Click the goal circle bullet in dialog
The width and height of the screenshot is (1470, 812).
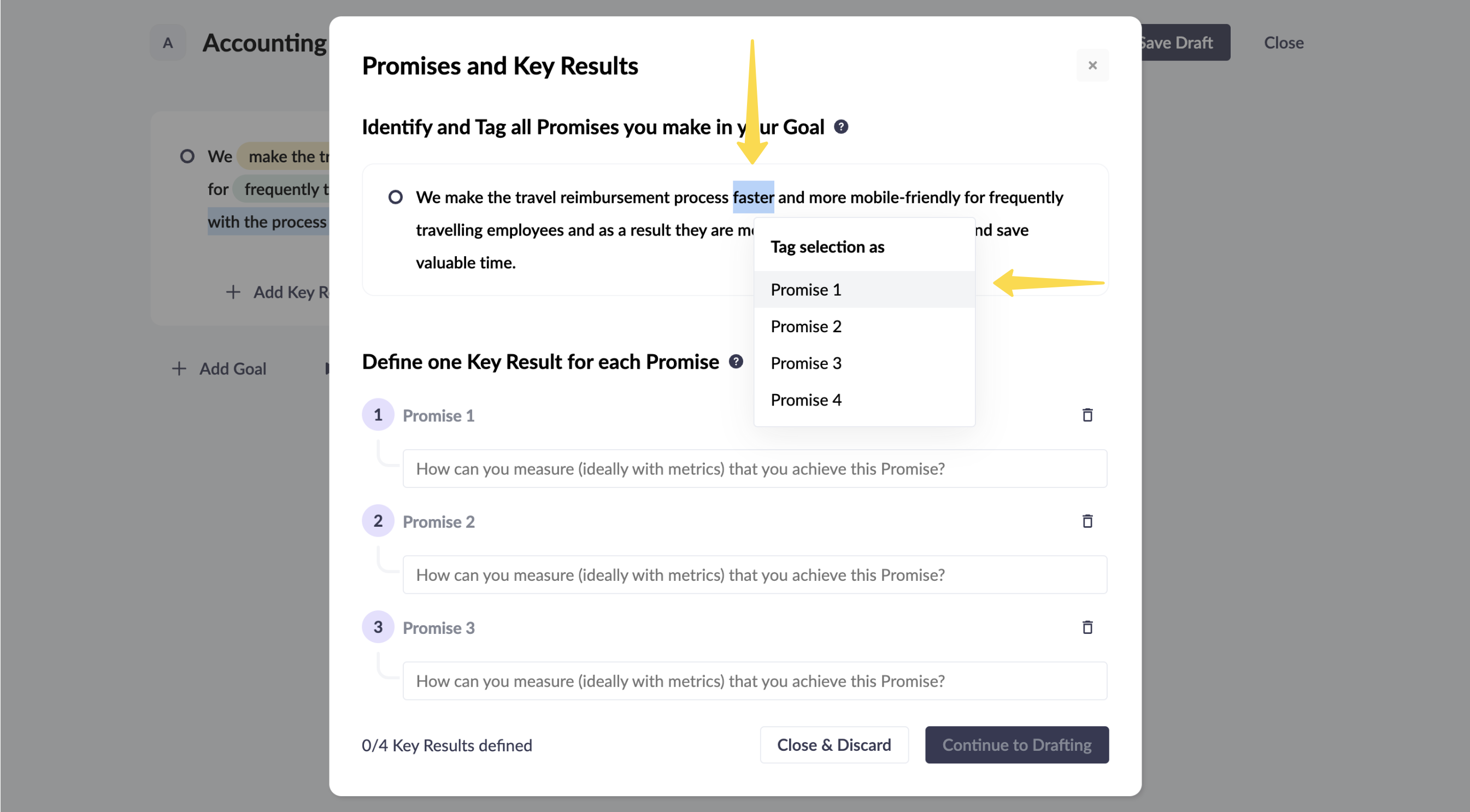pyautogui.click(x=395, y=197)
